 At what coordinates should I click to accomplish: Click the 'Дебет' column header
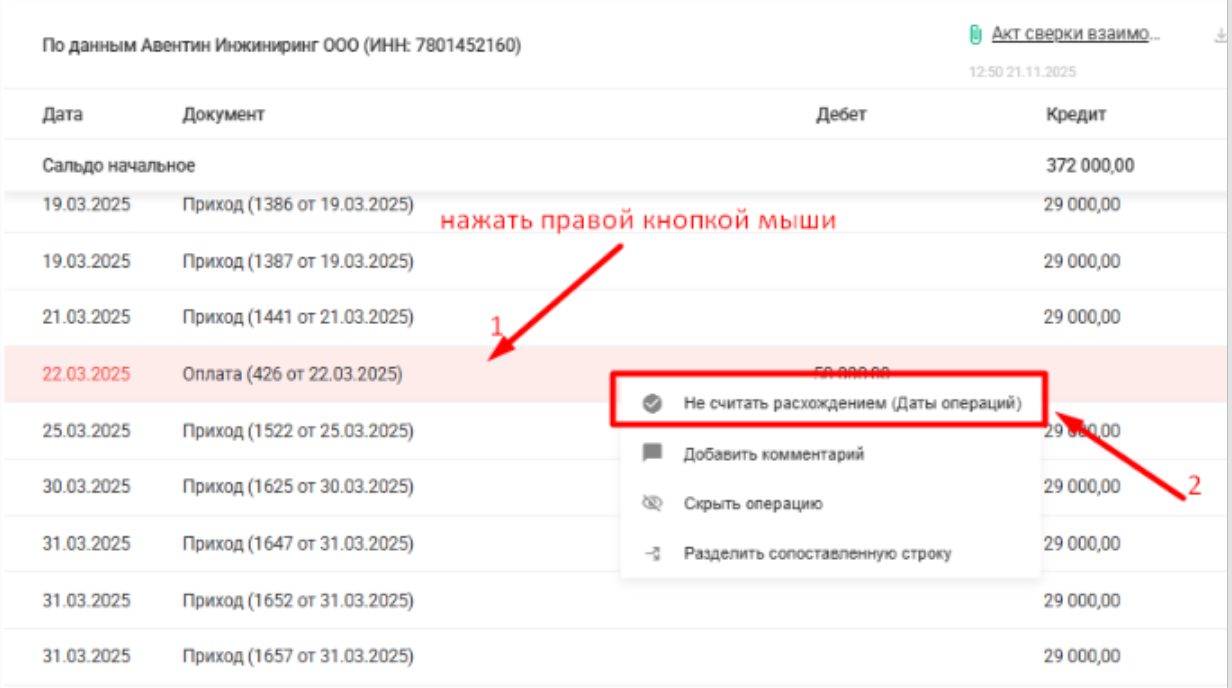point(841,114)
